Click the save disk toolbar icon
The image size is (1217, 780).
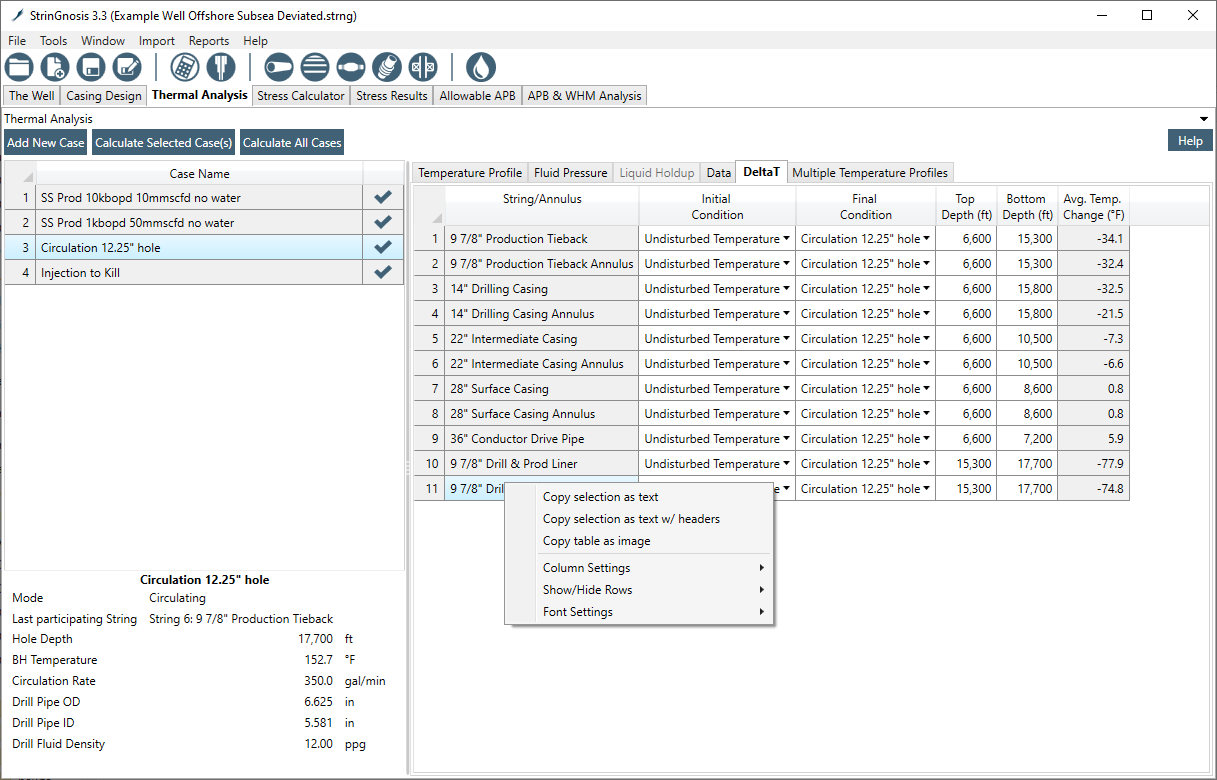coord(91,68)
